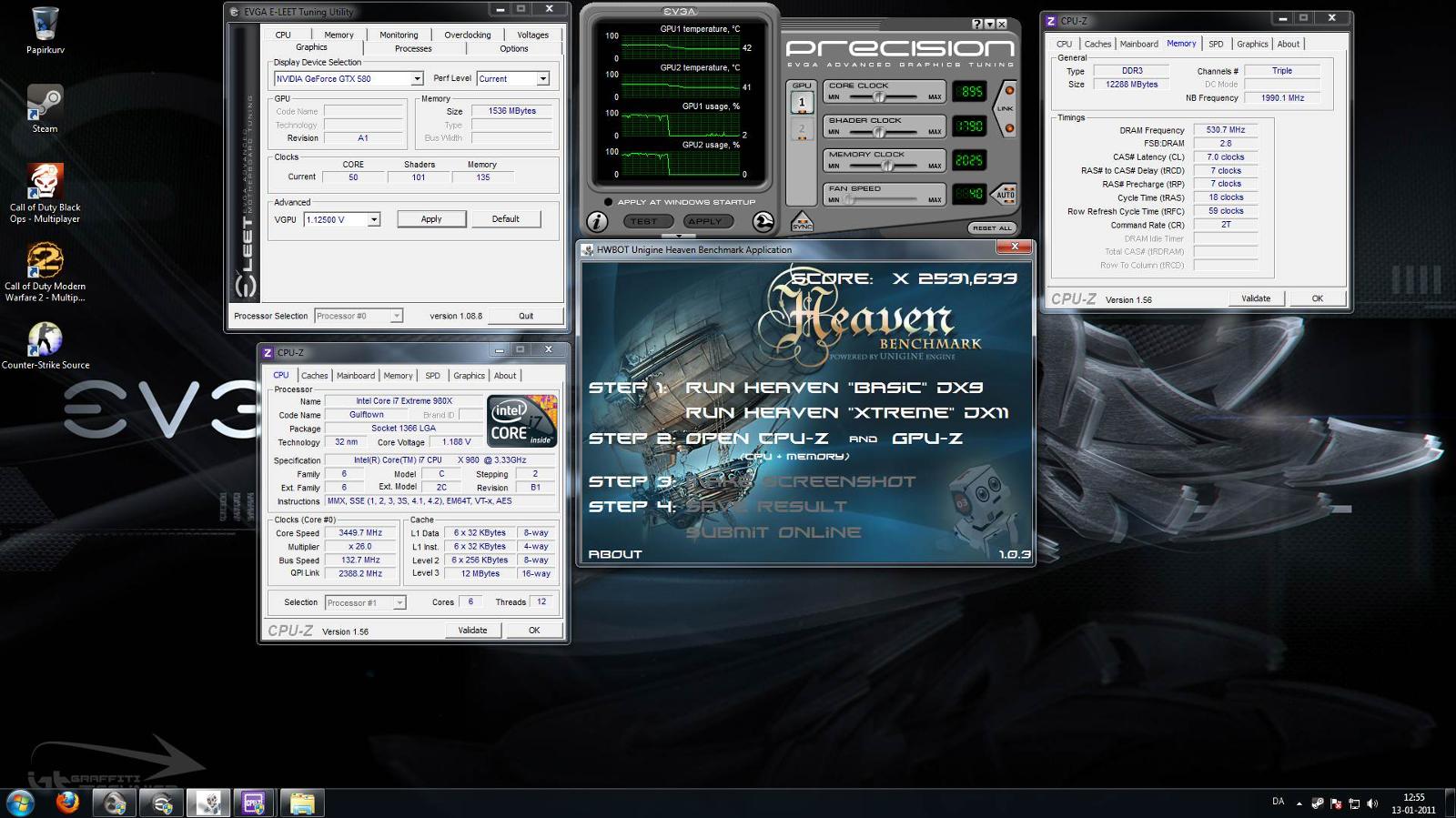Open Graphics tab in memory CPU-Z window
1456x818 pixels.
(1252, 44)
